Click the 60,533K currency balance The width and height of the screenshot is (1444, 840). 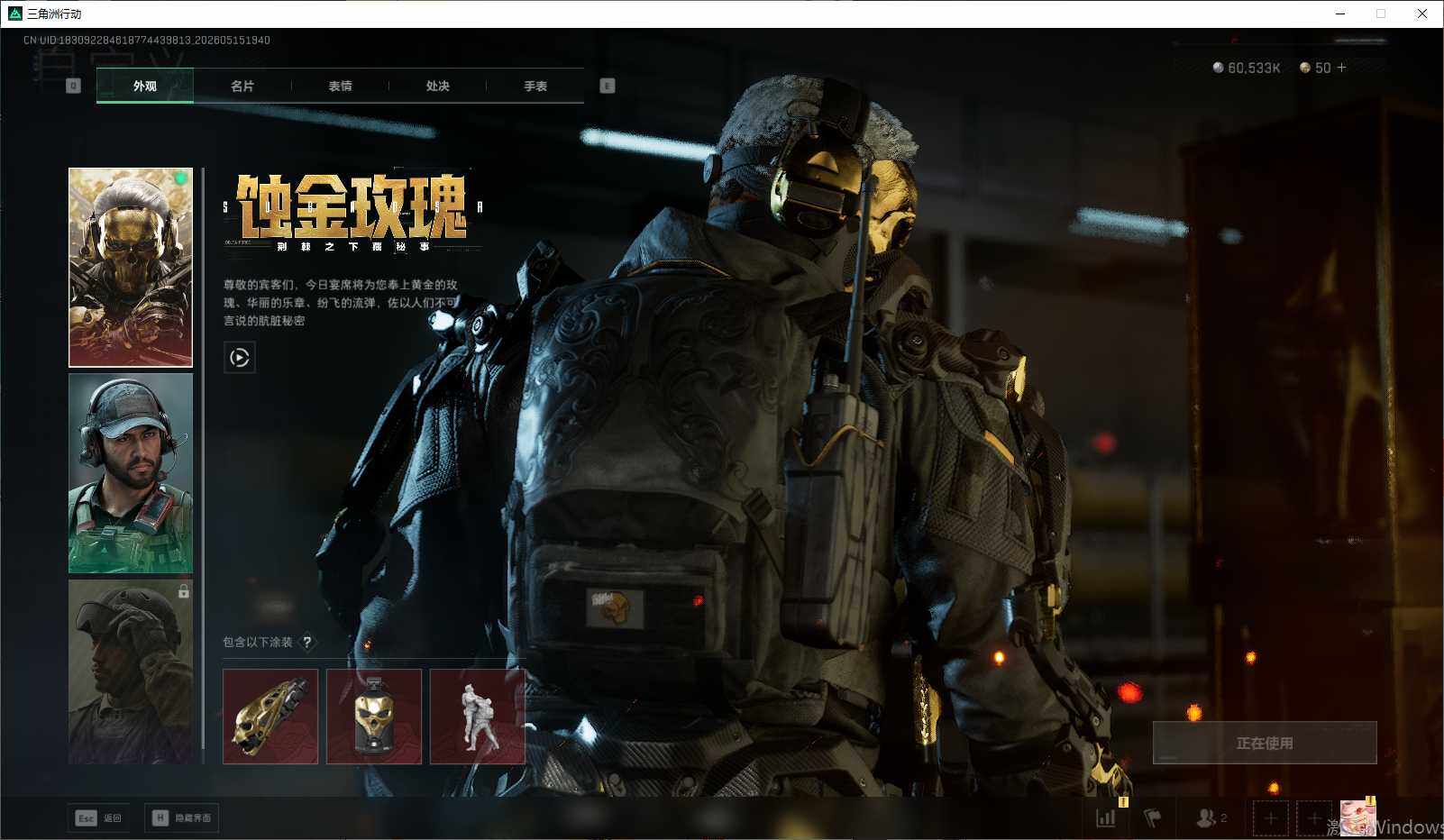click(1247, 68)
